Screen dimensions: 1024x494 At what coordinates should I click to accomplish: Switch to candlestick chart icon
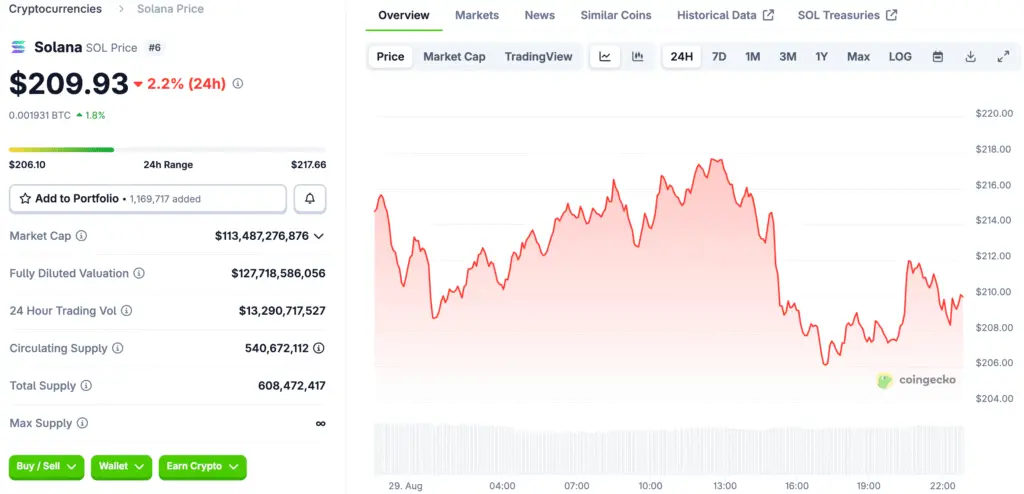coord(637,57)
